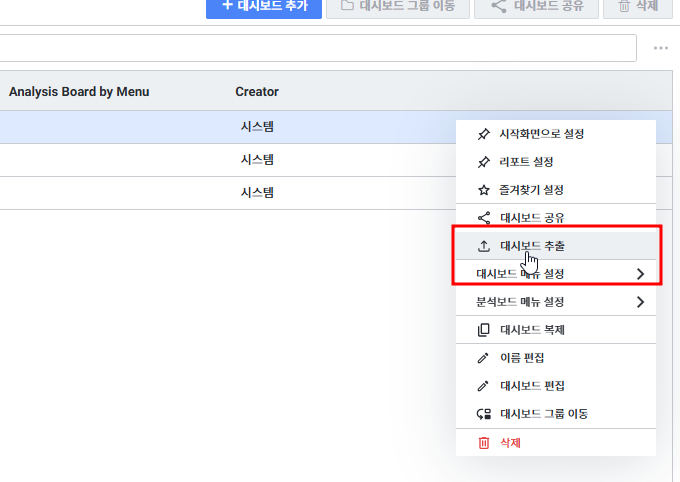The image size is (680, 482).
Task: Click the star icon for 즐겨찾기 설정
Action: coord(484,190)
